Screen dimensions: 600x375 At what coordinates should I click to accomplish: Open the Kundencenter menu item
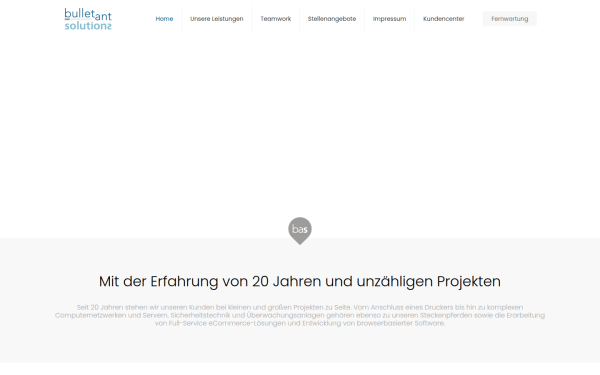443,19
